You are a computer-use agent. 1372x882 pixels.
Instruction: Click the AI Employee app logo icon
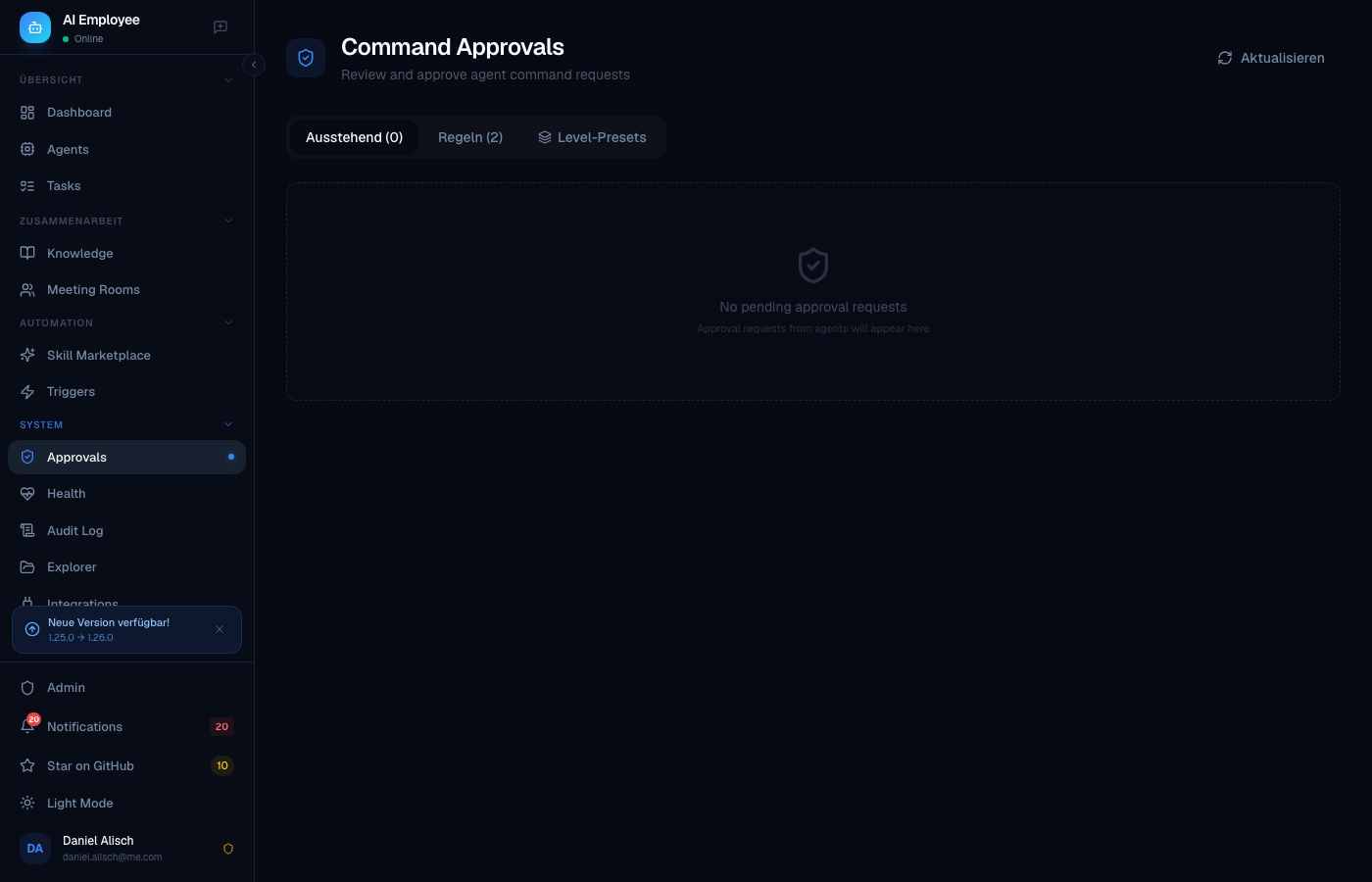pos(35,27)
